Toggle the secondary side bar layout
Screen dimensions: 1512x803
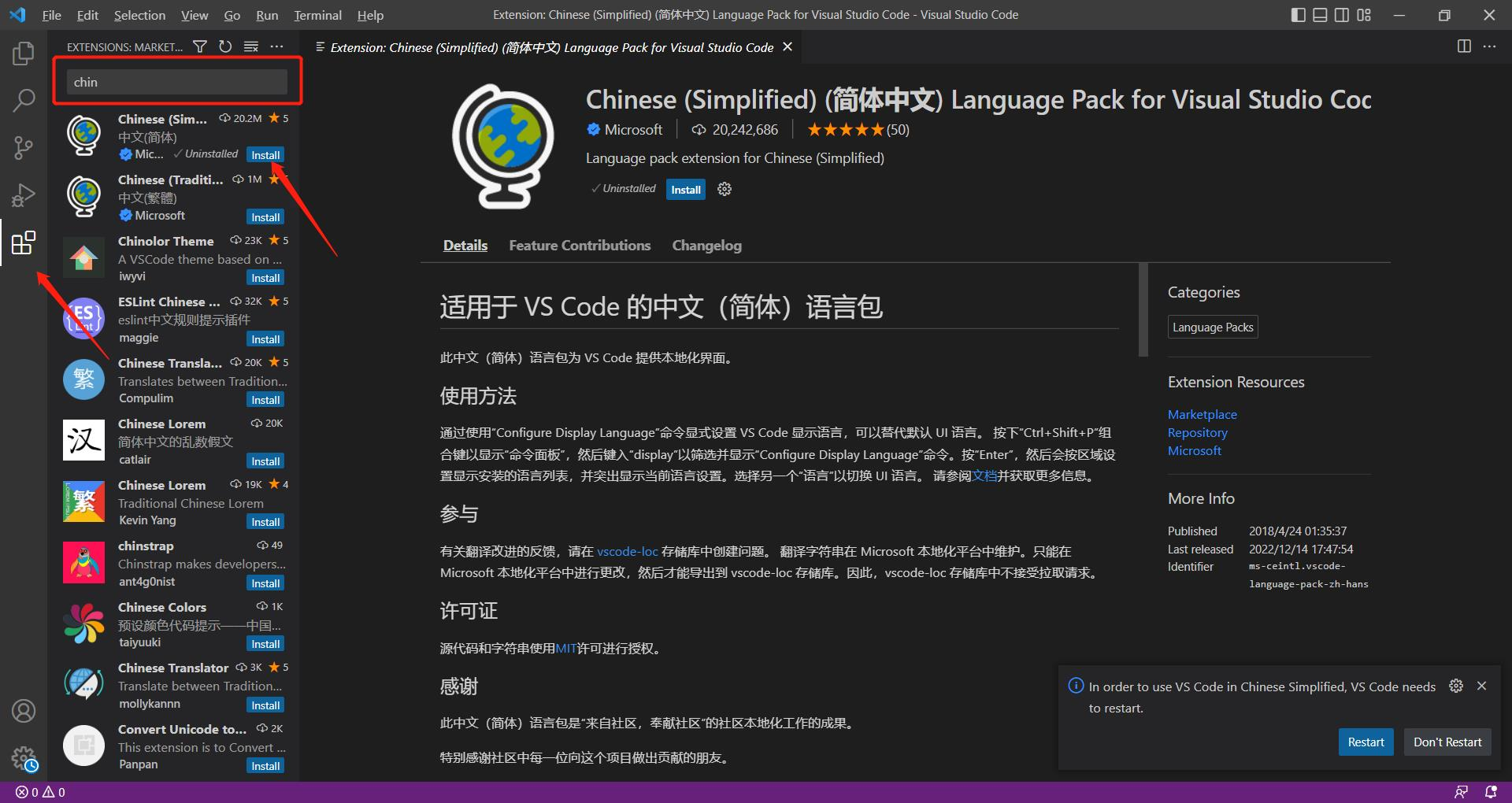(x=1342, y=15)
